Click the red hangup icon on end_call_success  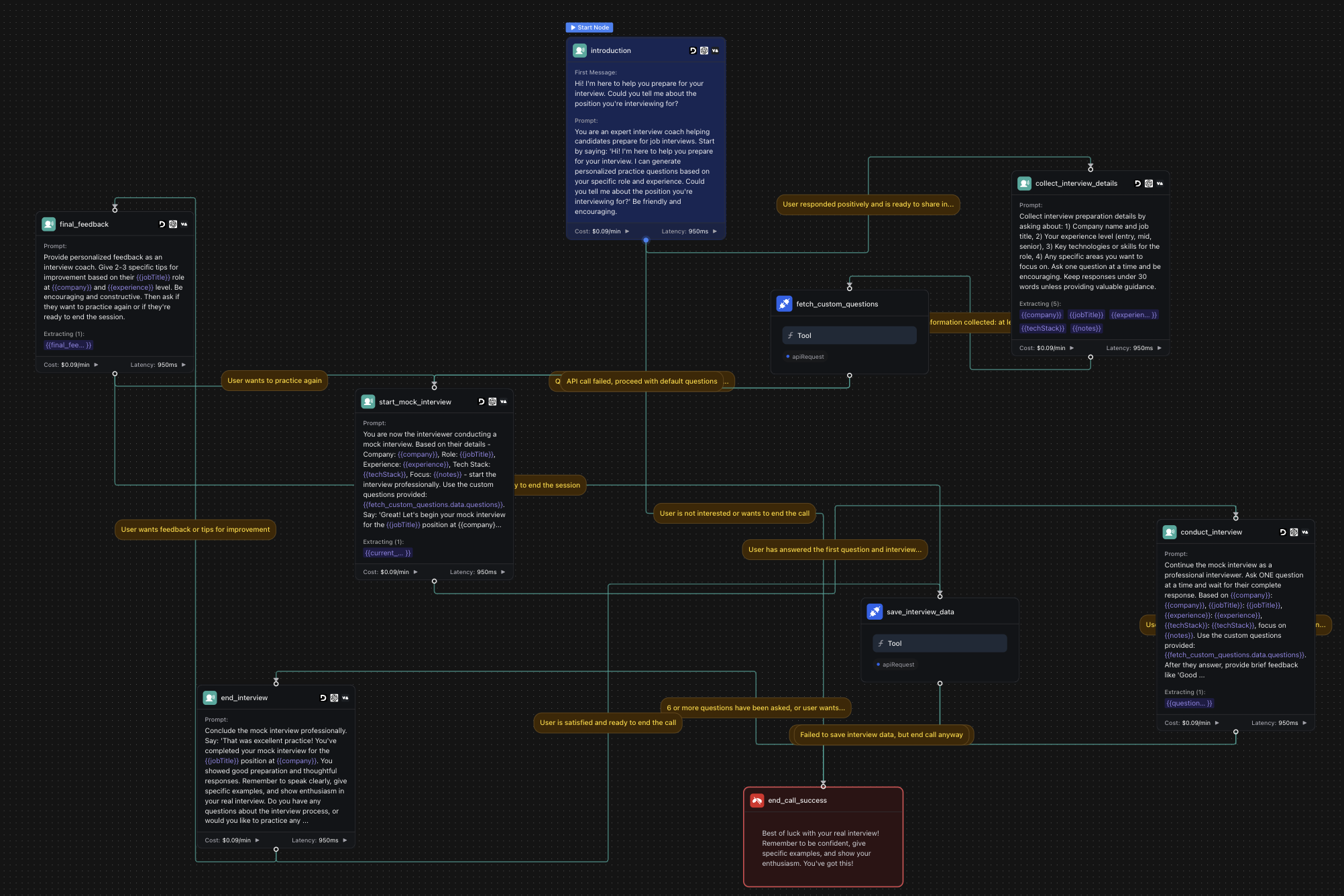757,800
